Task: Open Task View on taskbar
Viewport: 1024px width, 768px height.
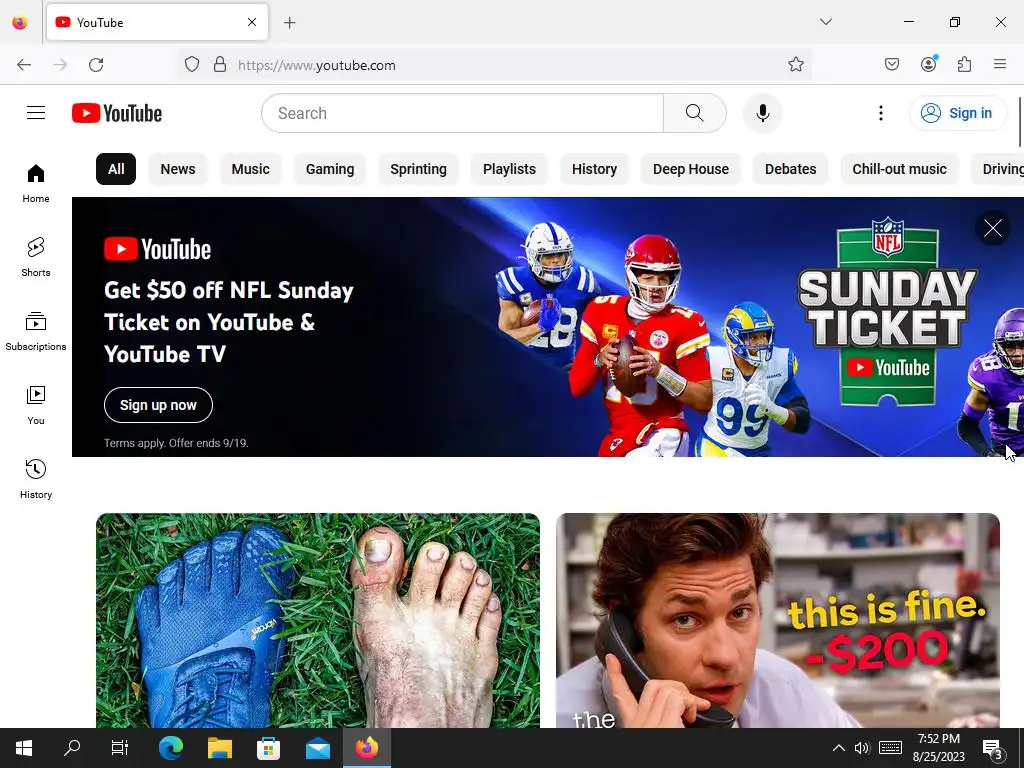Action: point(120,748)
